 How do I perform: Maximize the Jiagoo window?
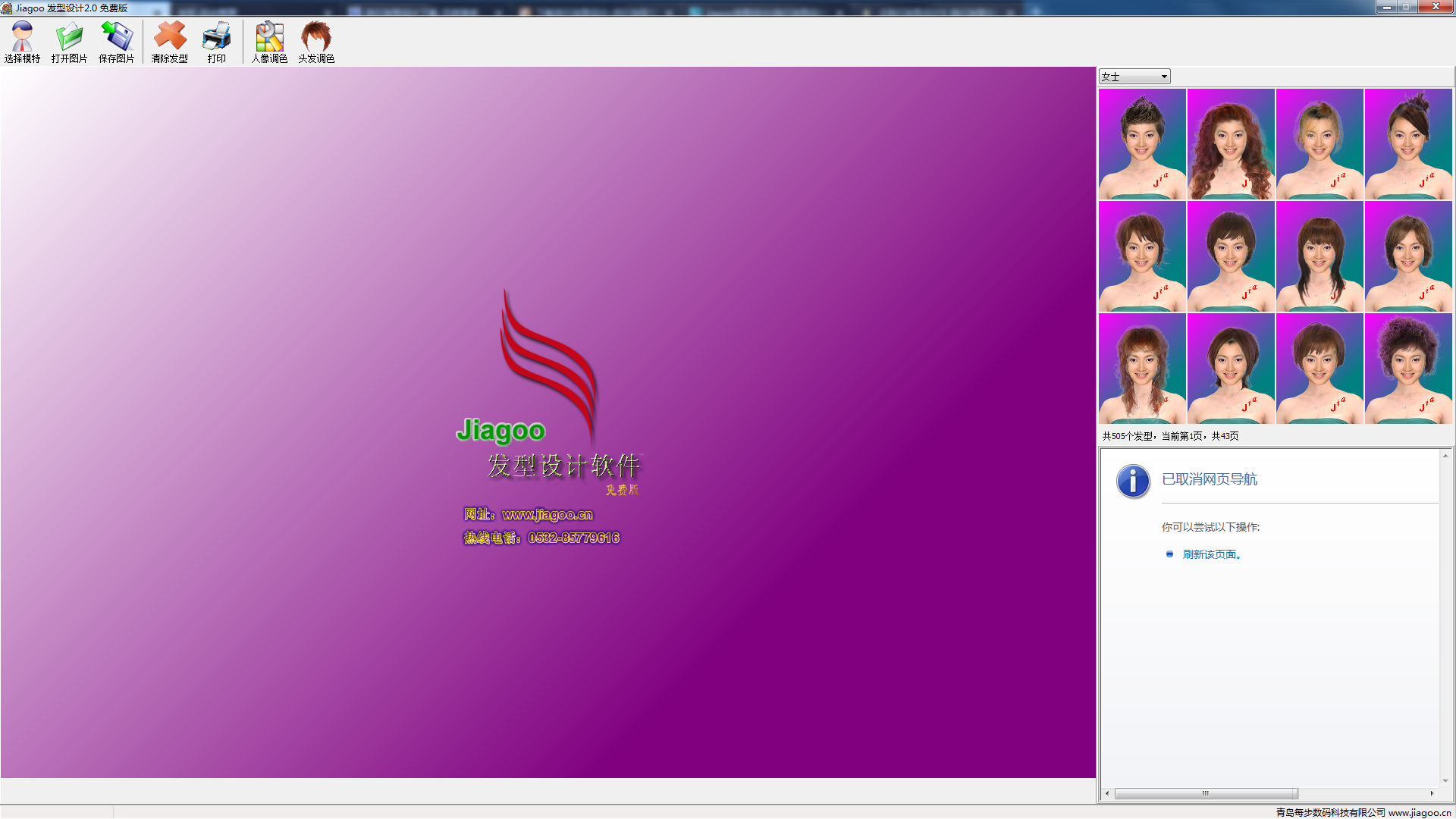click(1407, 7)
